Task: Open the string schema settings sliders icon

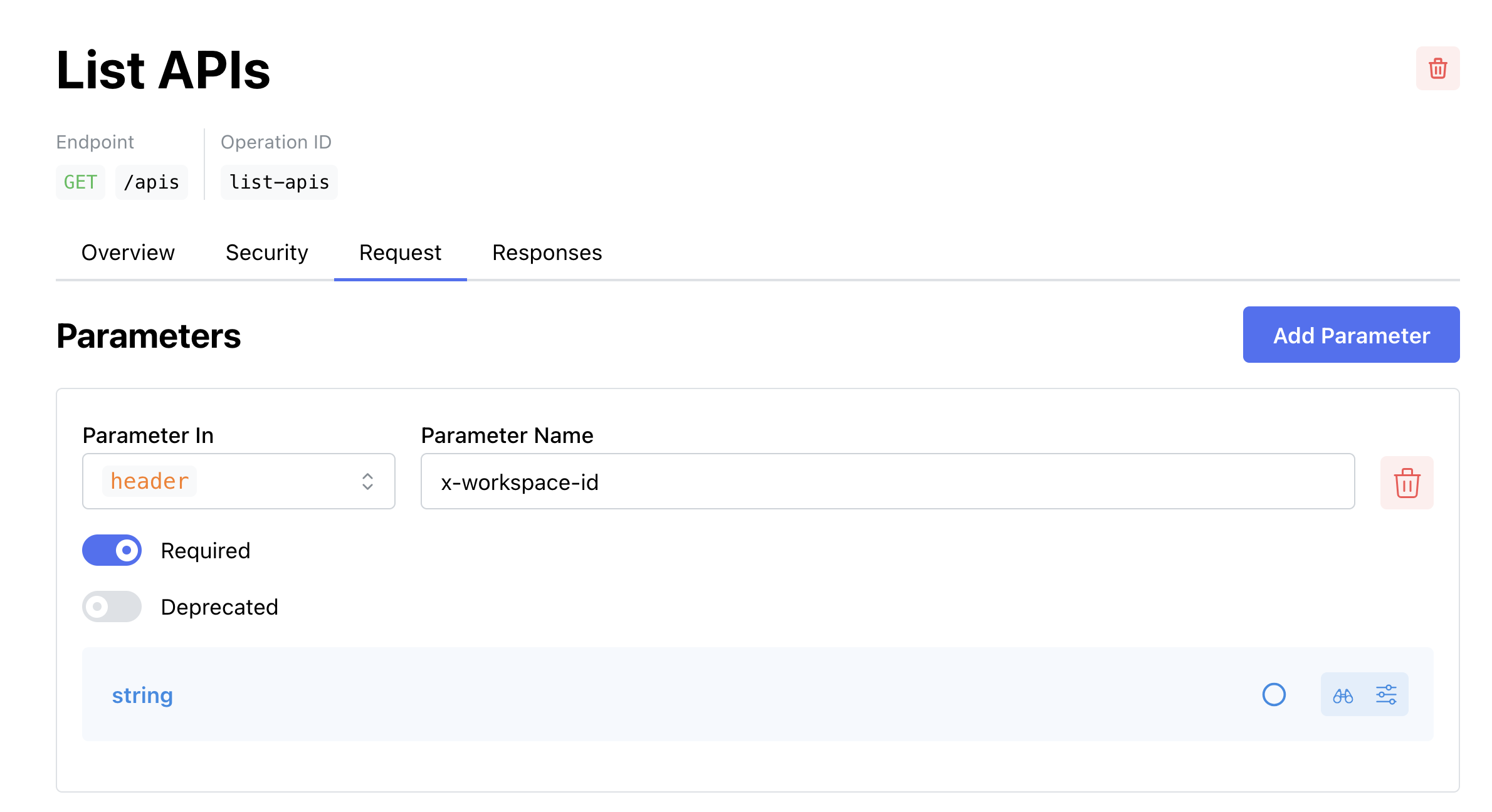Action: pos(1386,695)
